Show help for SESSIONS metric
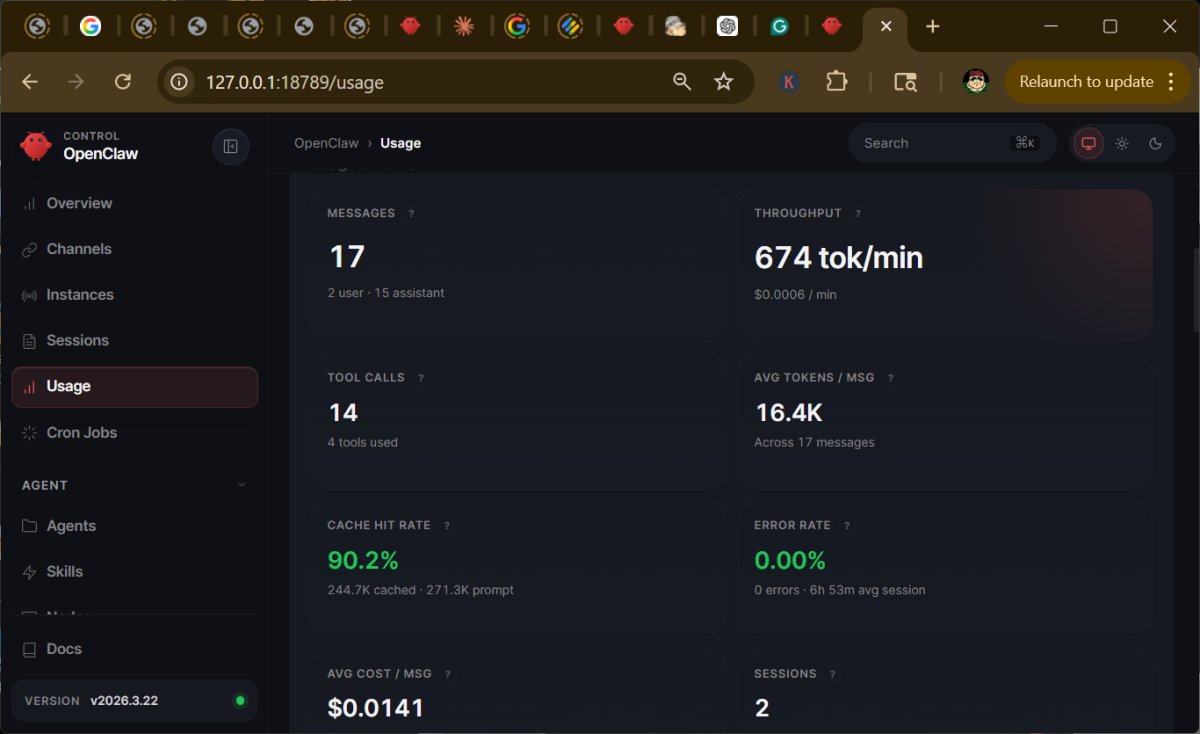1200x734 pixels. (x=833, y=674)
